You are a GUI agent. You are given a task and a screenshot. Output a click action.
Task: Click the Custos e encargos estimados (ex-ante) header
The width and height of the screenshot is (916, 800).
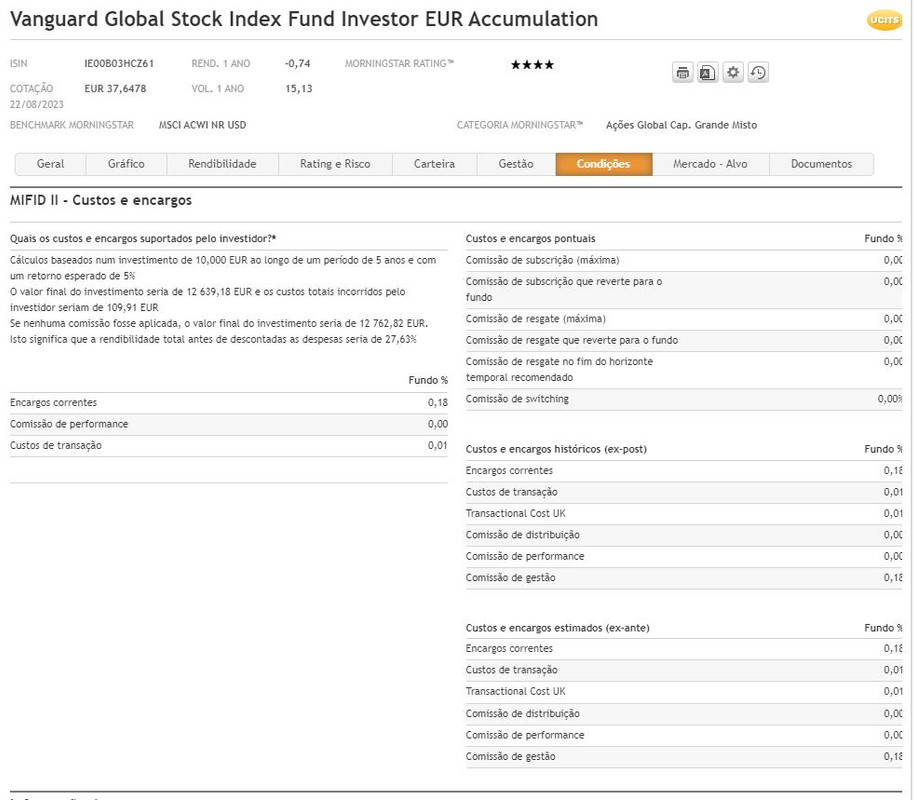coord(557,628)
